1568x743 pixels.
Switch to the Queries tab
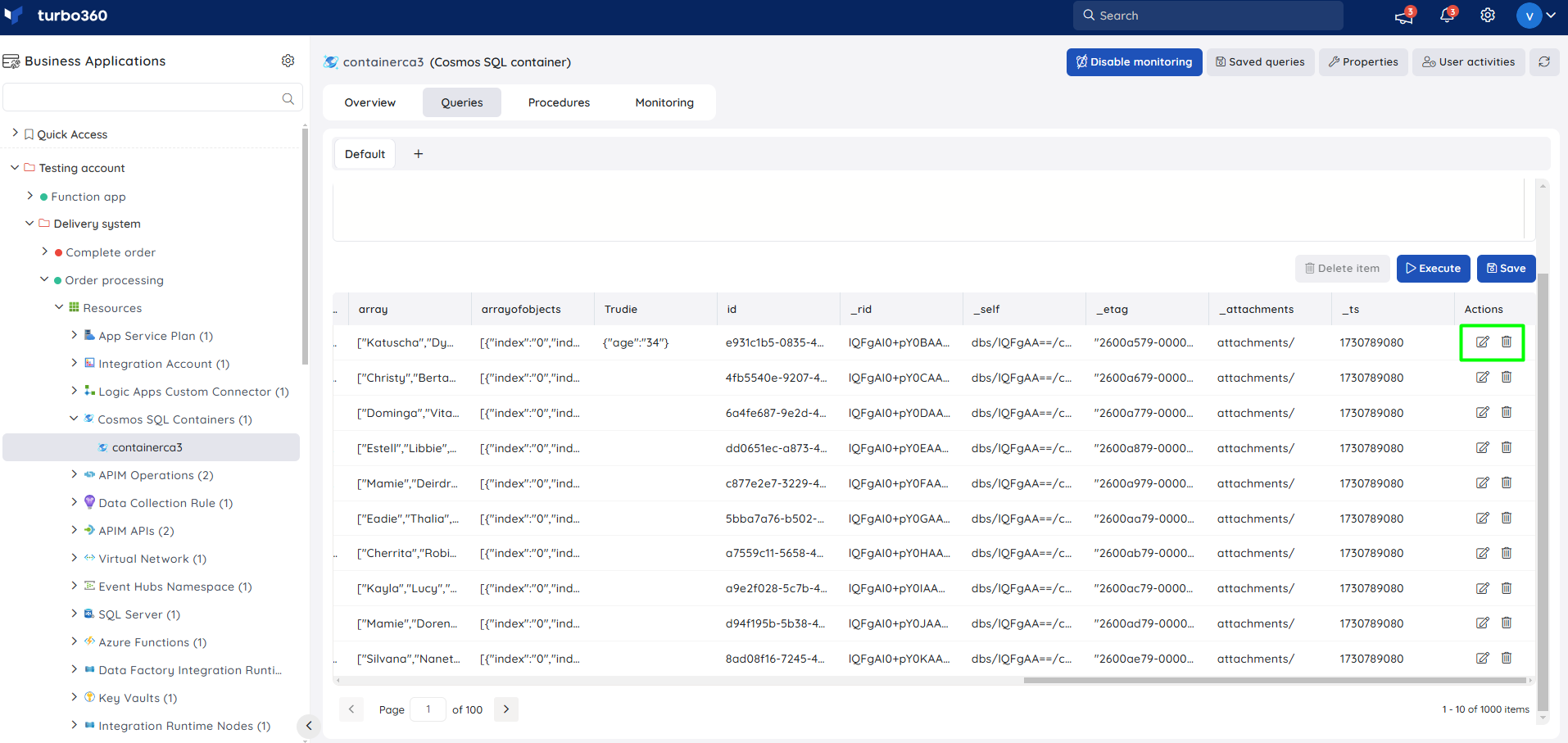point(462,102)
